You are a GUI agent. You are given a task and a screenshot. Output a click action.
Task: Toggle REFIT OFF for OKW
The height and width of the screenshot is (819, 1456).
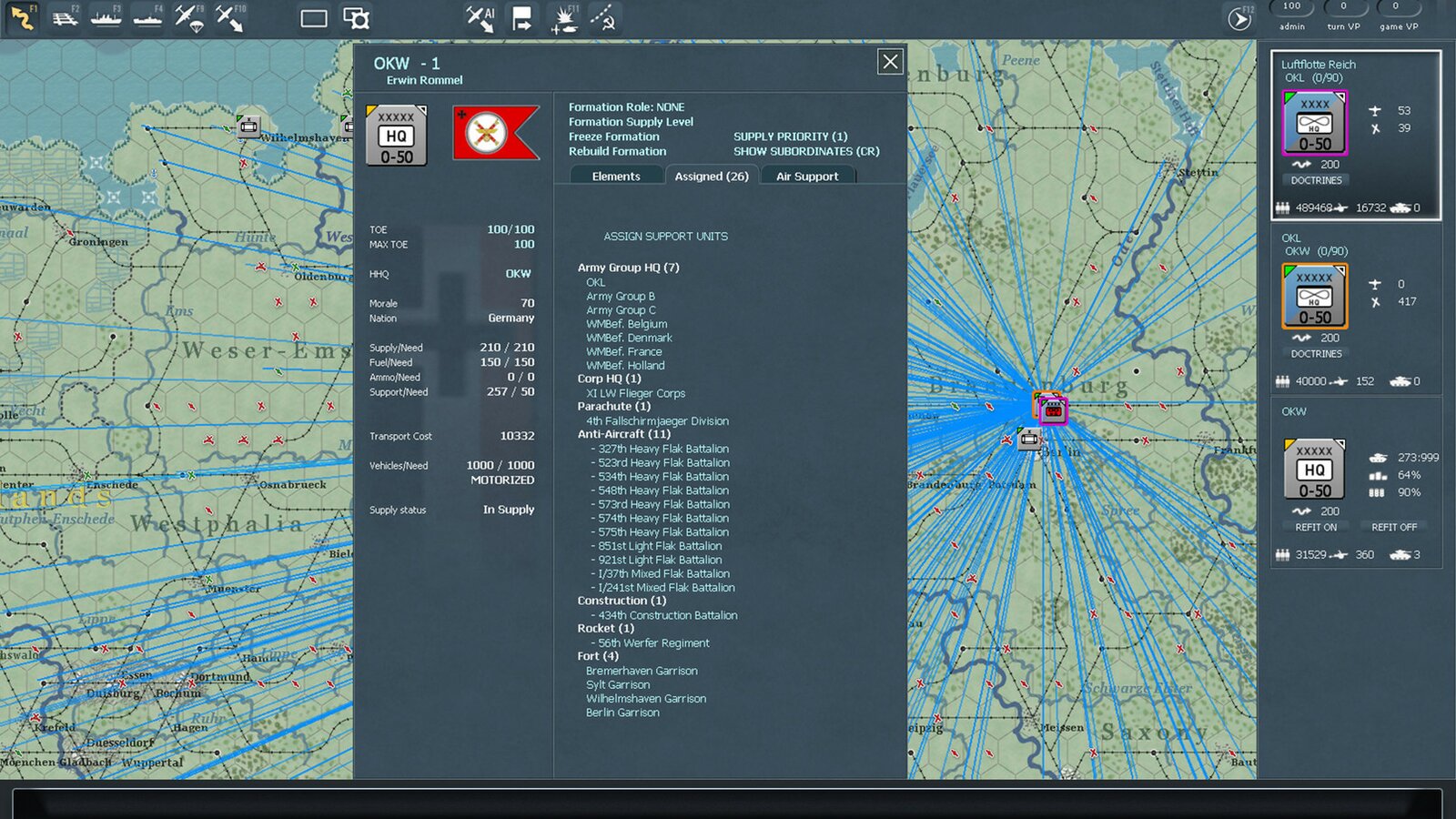point(1393,527)
